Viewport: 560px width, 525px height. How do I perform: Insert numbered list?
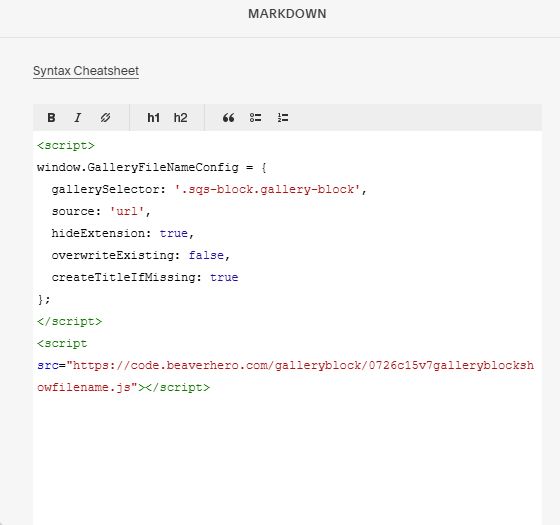point(283,118)
